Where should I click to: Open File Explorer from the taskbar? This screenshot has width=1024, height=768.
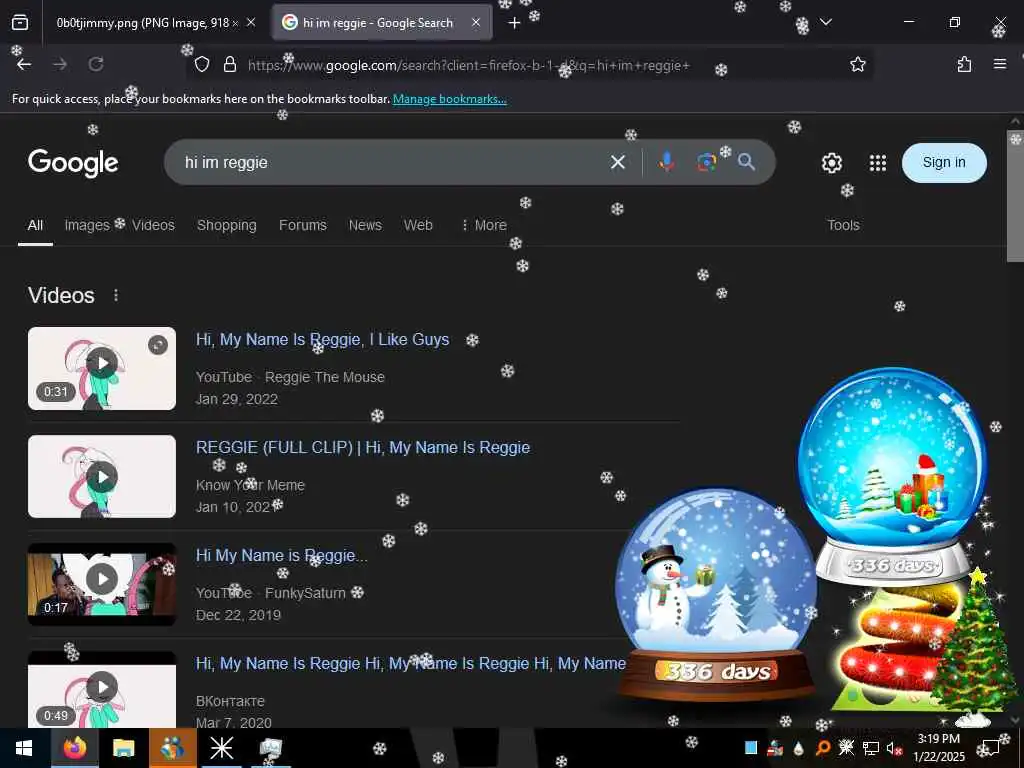point(123,748)
